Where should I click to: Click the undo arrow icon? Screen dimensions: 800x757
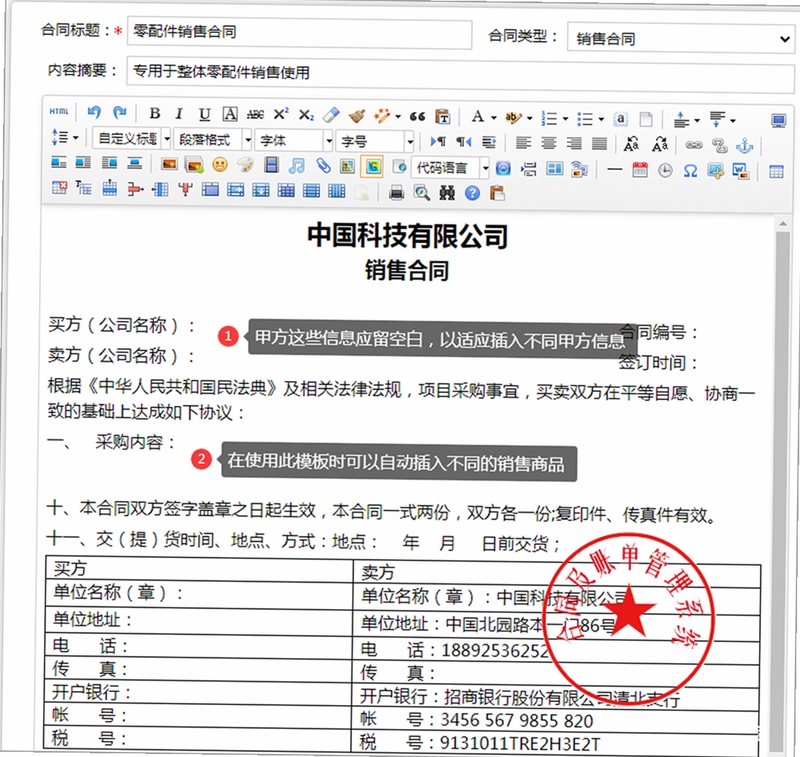click(x=93, y=112)
